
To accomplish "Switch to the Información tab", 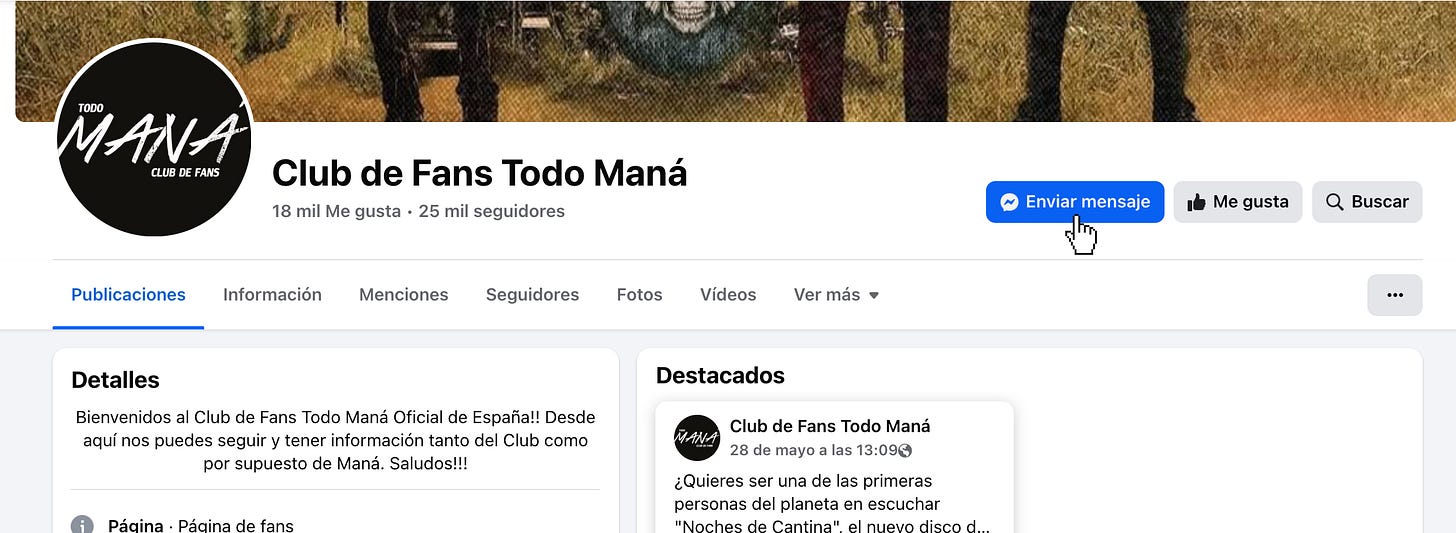I will click(x=272, y=295).
